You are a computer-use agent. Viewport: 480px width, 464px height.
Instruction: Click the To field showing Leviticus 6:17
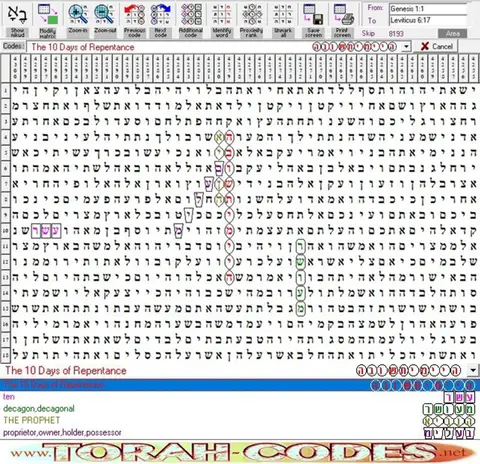[428, 20]
